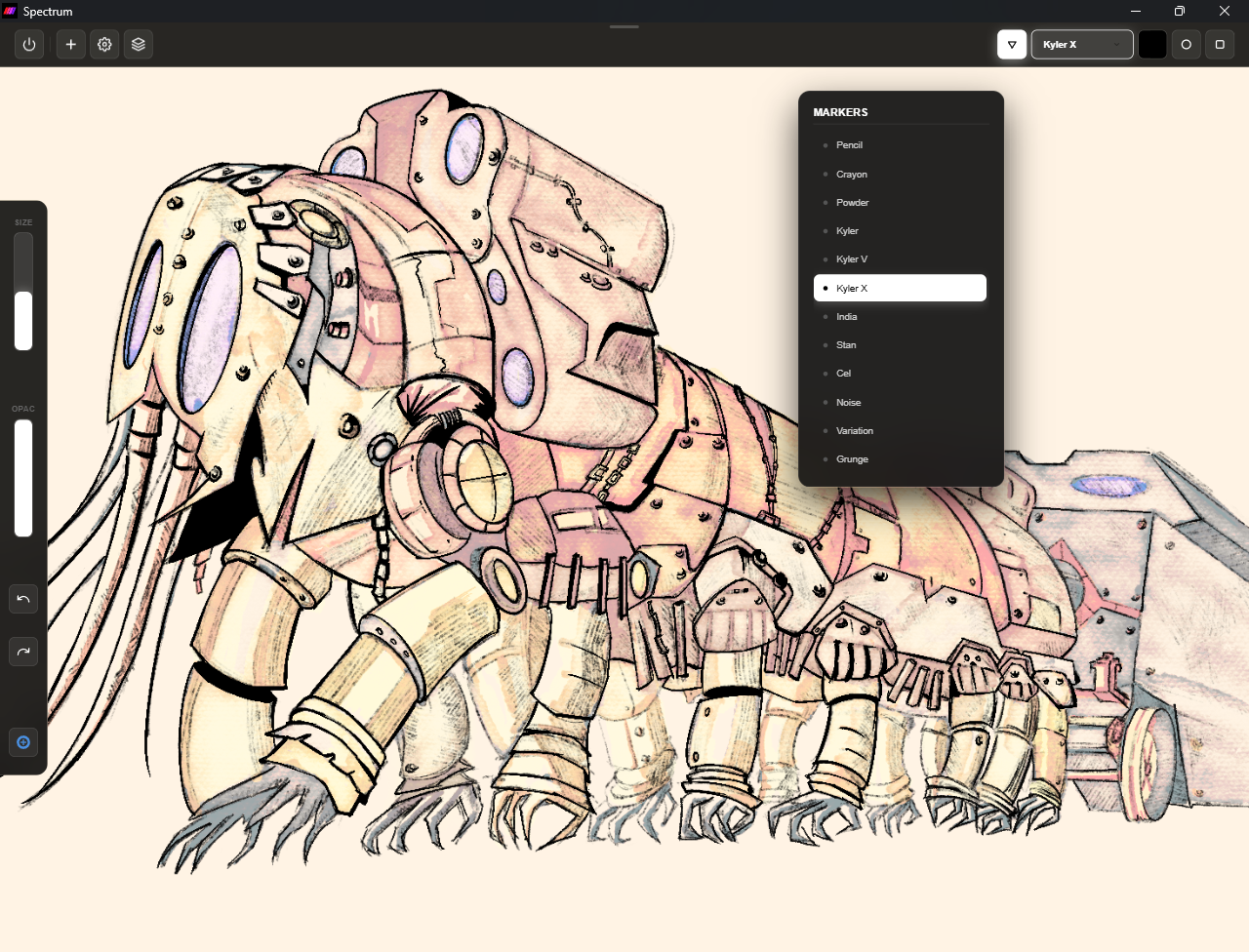The width and height of the screenshot is (1249, 952).
Task: Select the circle shape icon
Action: point(1186,45)
